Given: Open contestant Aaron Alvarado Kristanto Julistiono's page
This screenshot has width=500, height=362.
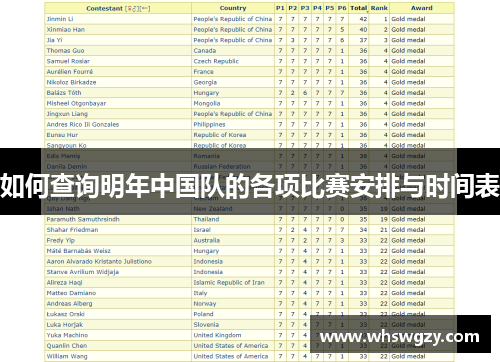Looking at the screenshot, I should (x=99, y=262).
